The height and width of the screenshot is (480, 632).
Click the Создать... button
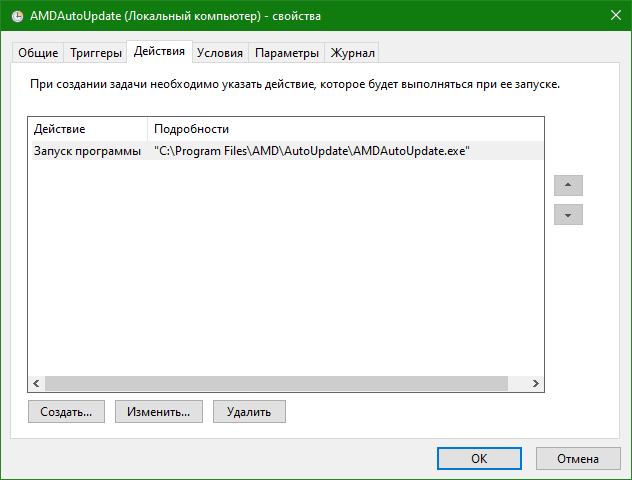pos(67,411)
